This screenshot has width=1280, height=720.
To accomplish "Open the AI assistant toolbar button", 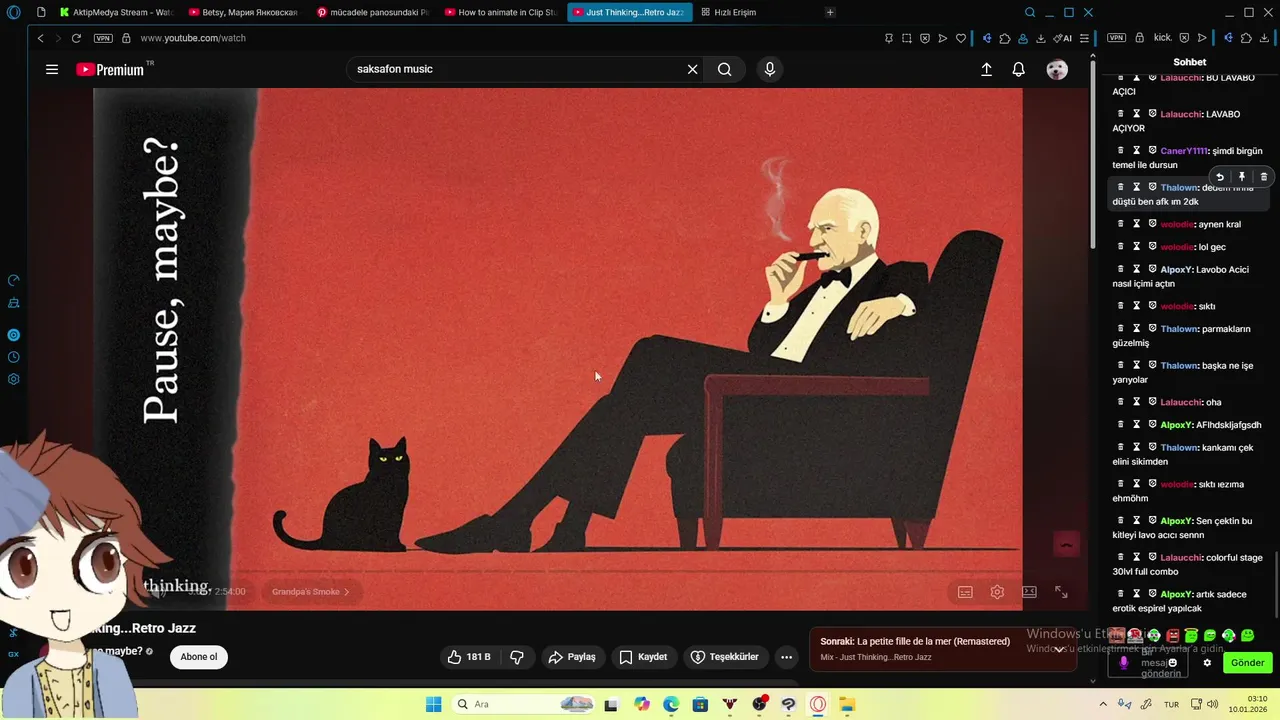I will [1062, 38].
